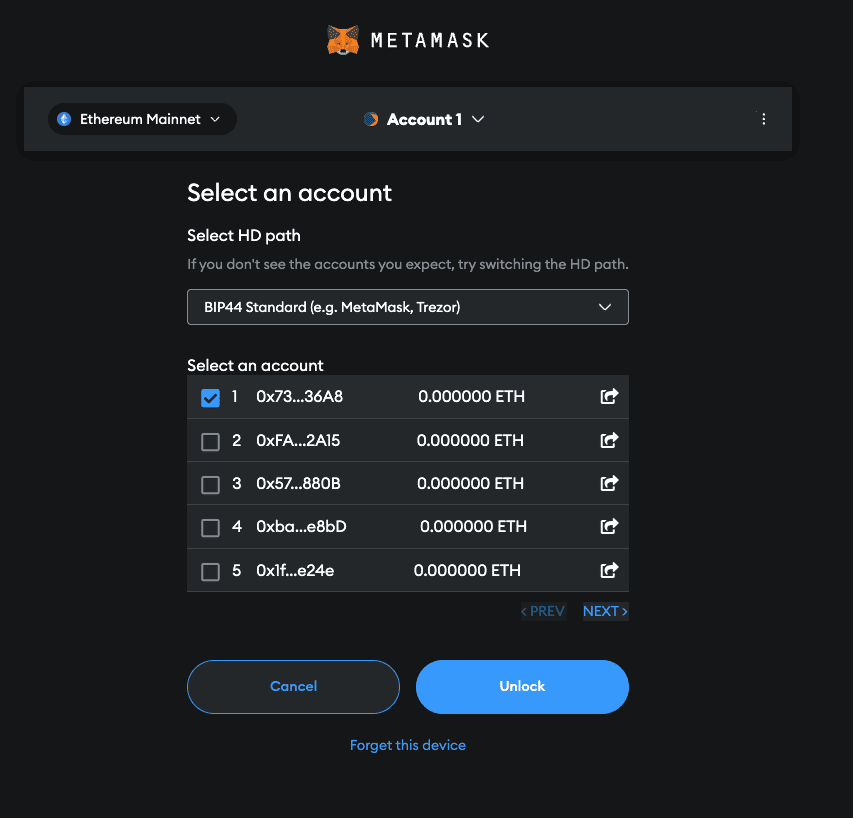Screen dimensions: 853x818
Task: Click the MetaMask fox logo
Action: coord(343,40)
